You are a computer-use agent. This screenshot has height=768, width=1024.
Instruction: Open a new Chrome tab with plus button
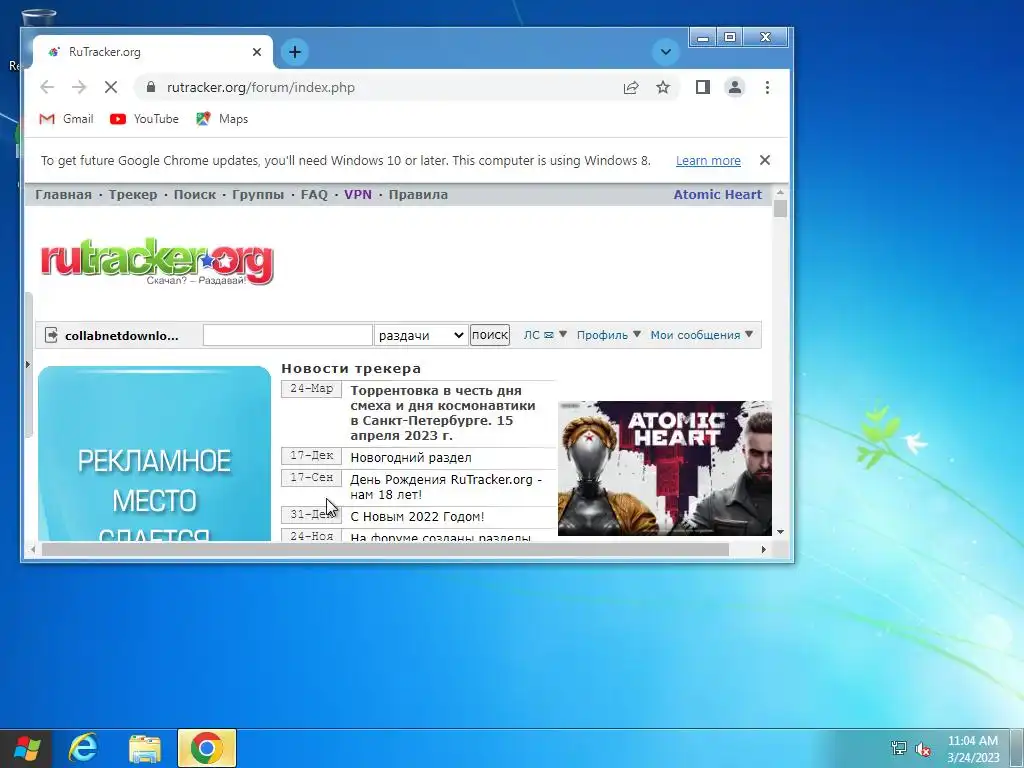point(295,52)
